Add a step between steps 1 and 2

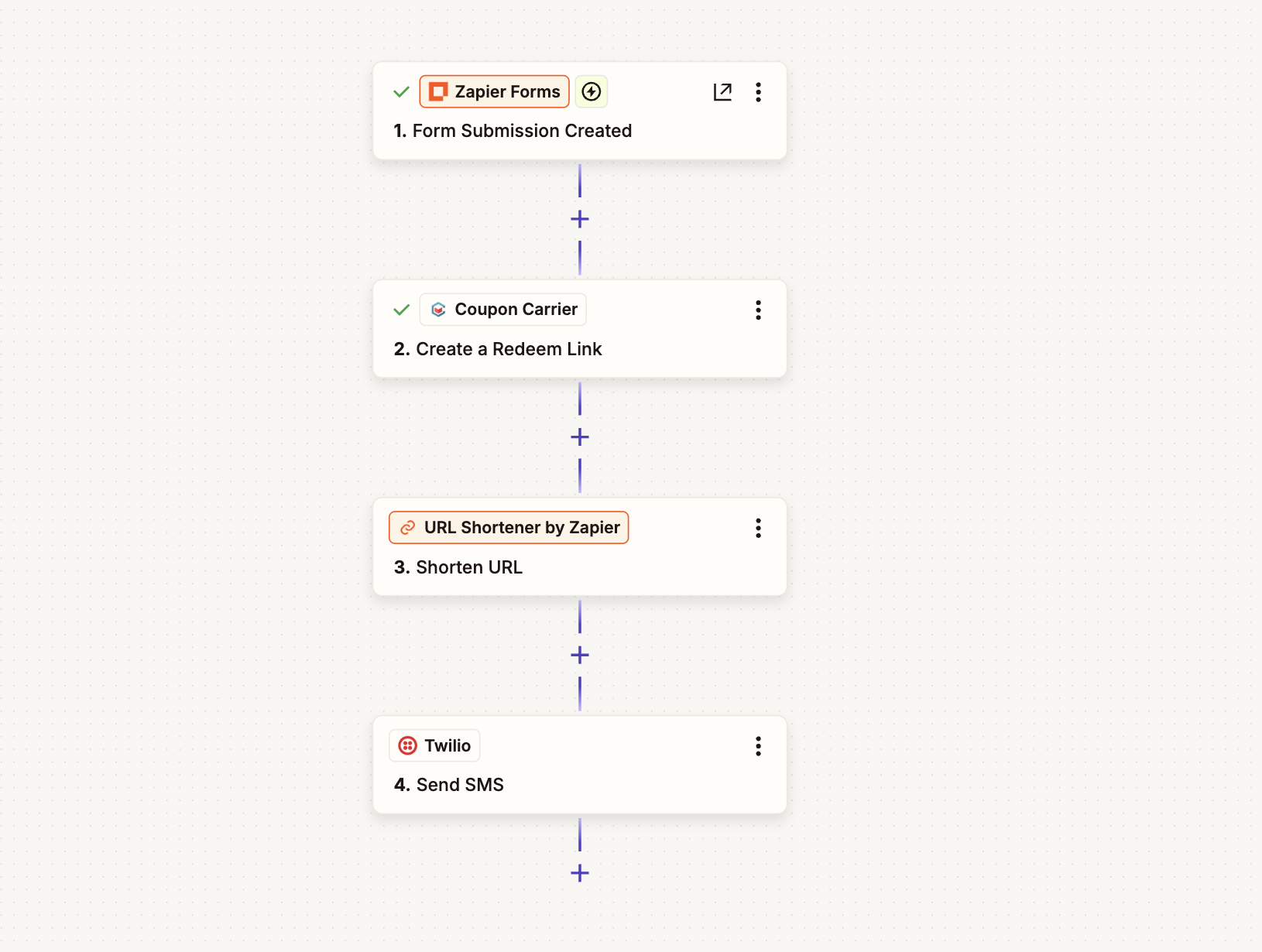point(579,218)
